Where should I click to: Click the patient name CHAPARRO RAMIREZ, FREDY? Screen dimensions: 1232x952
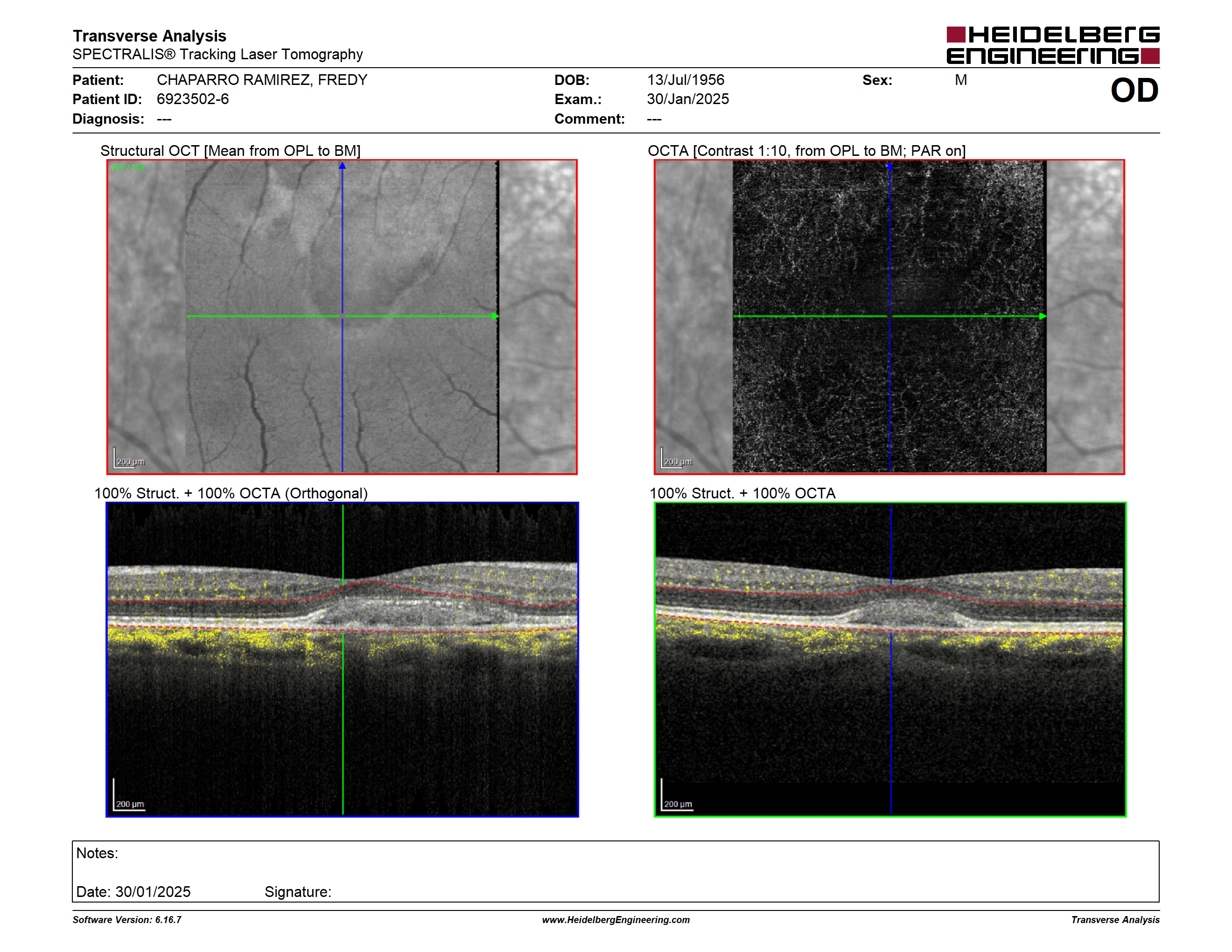point(262,80)
